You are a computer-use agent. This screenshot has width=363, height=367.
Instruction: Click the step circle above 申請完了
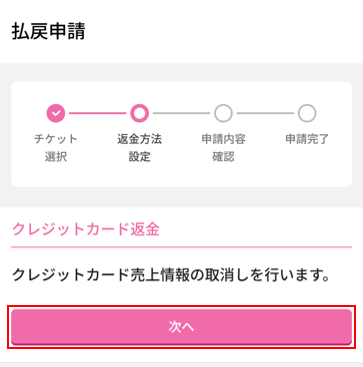(x=307, y=113)
